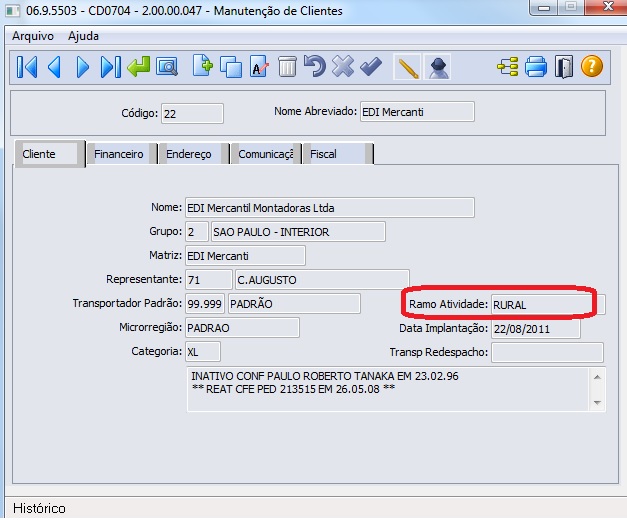This screenshot has height=520, width=627.
Task: Click the Microrregião field
Action: (242, 328)
